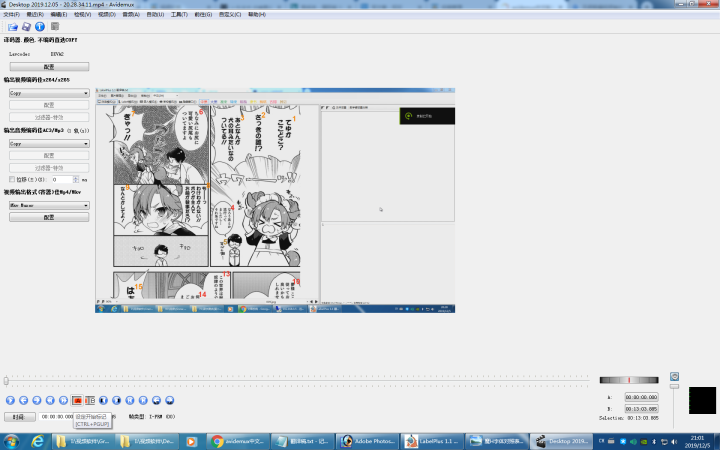
Task: Step forward one frame with right-arrow button
Action: point(37,400)
